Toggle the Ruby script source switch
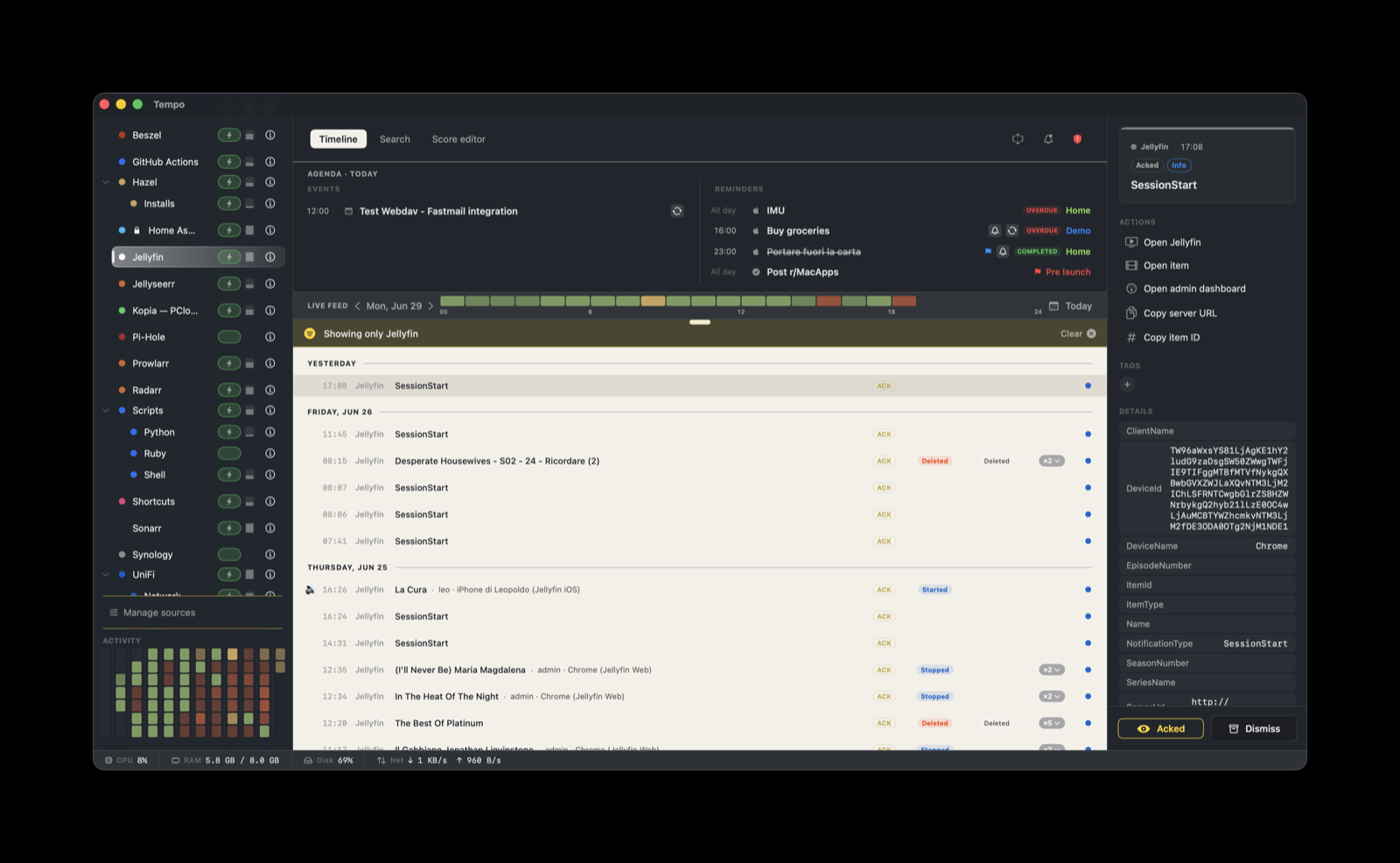The width and height of the screenshot is (1400, 863). tap(229, 453)
